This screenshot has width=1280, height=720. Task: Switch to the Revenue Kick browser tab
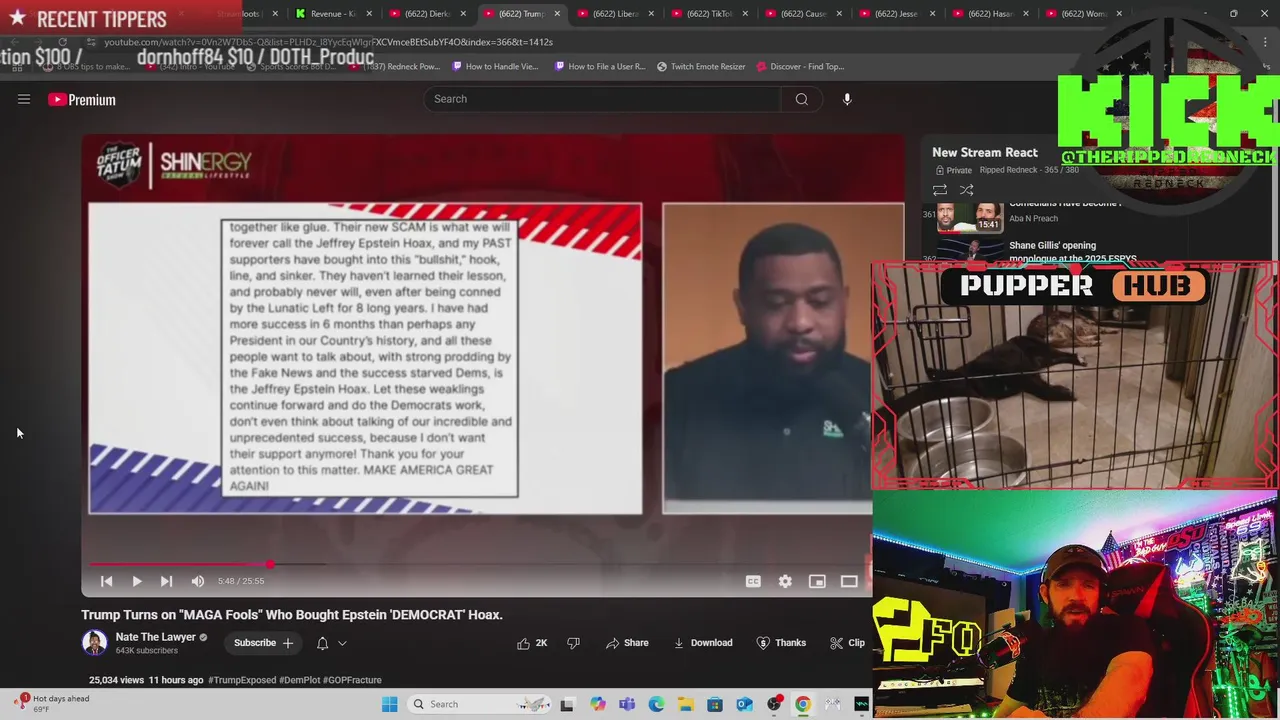click(333, 14)
